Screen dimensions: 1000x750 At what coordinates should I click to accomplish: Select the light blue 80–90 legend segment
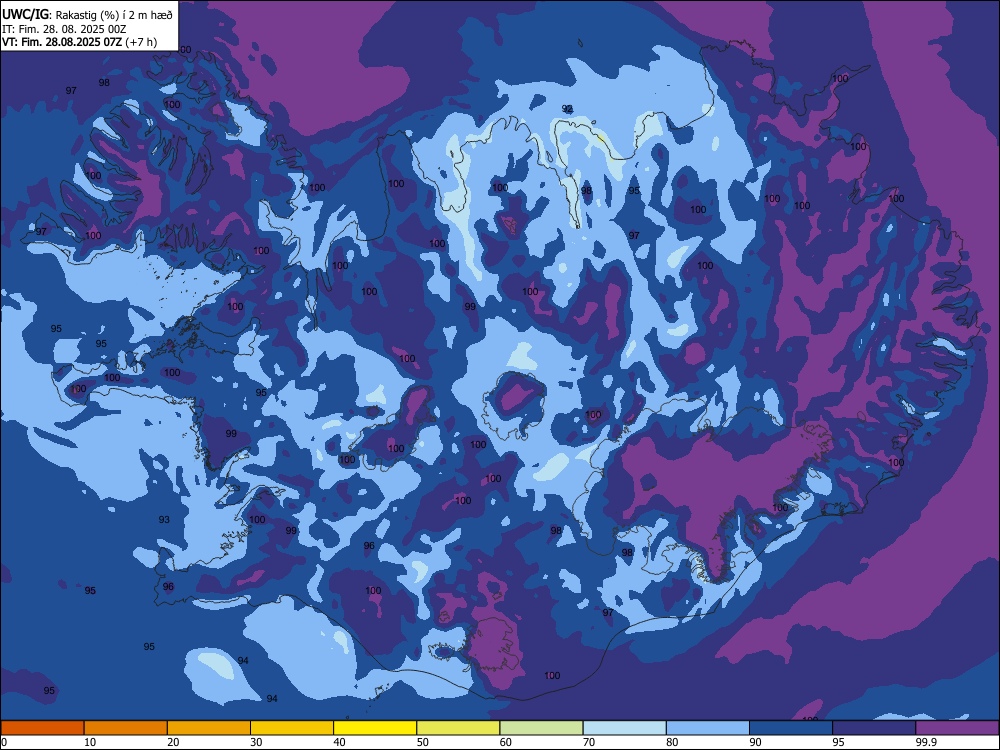tap(707, 728)
